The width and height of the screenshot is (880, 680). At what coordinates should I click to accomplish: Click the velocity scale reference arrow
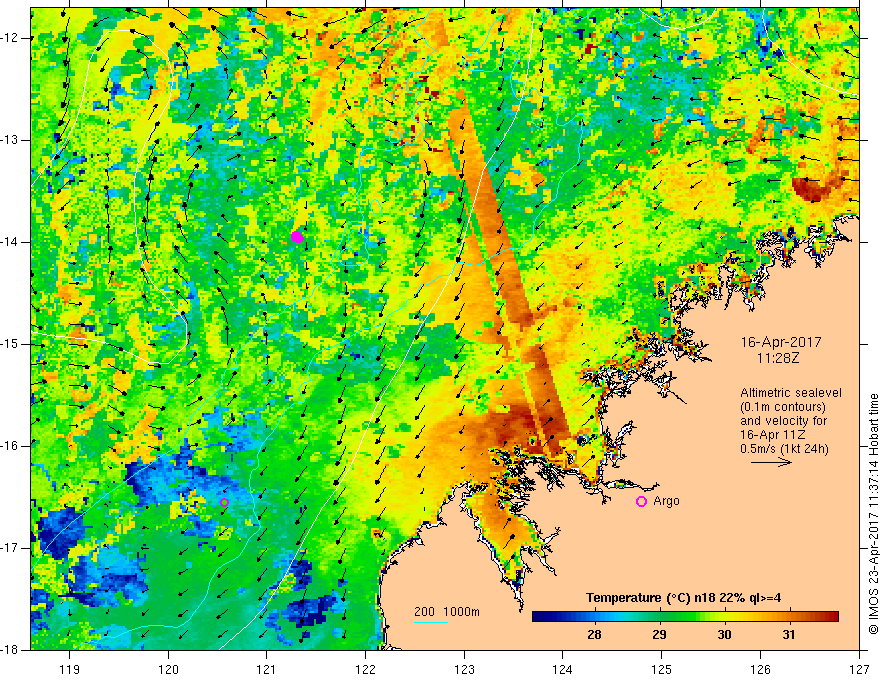(x=771, y=462)
